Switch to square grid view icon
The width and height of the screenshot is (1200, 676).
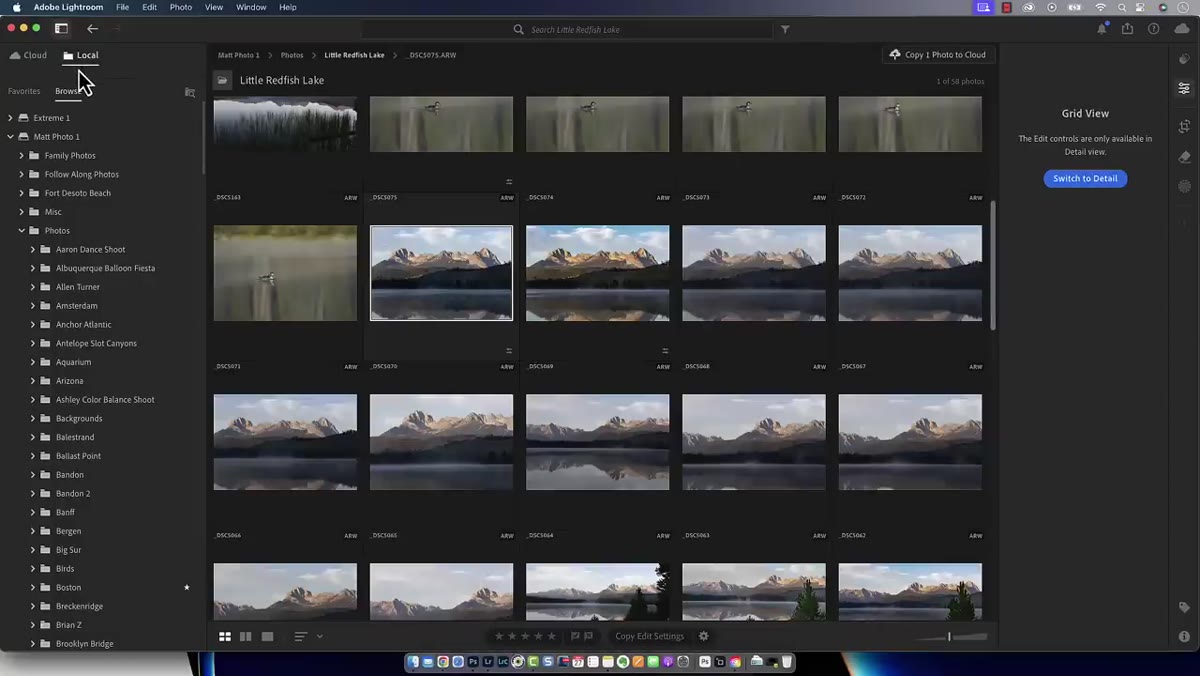[246, 636]
